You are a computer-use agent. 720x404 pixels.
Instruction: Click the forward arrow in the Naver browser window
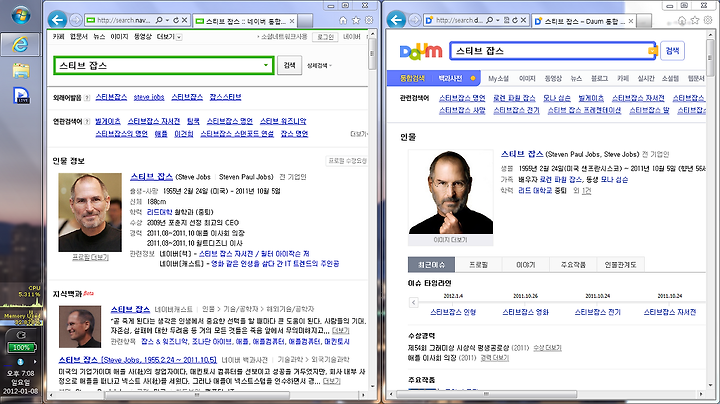[76, 20]
